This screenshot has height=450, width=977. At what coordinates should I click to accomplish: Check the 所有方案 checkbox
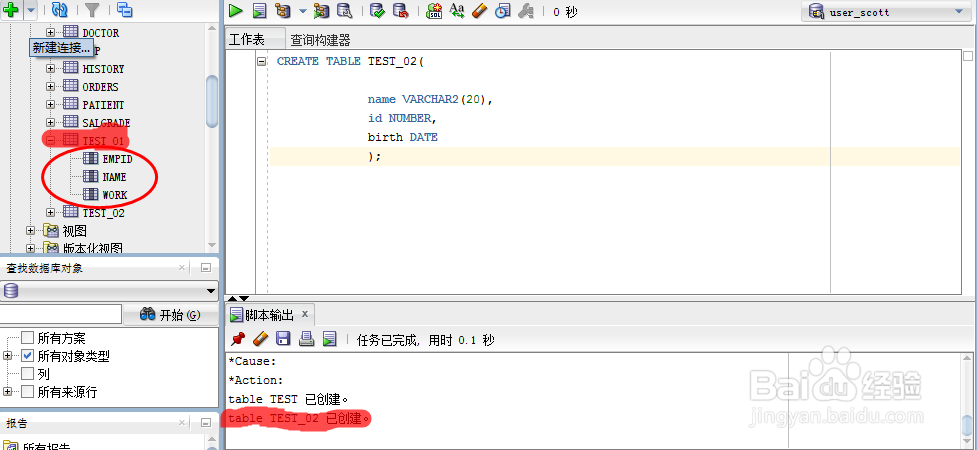[27, 338]
